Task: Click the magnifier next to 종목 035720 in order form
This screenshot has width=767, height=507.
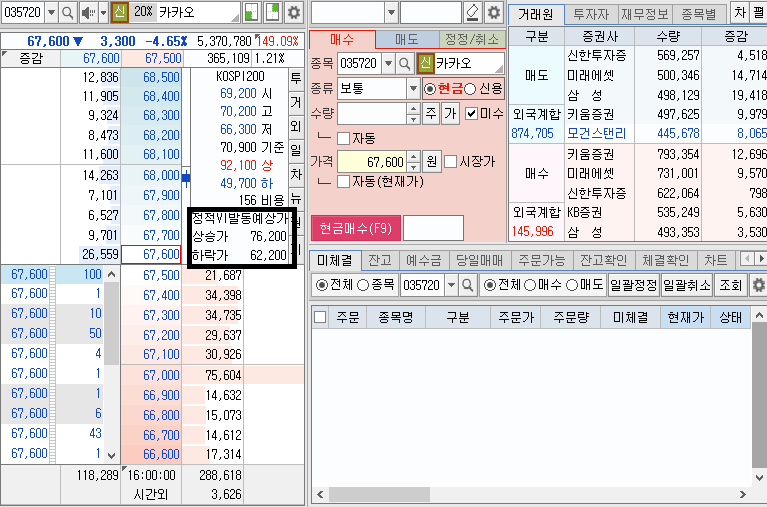Action: click(405, 64)
